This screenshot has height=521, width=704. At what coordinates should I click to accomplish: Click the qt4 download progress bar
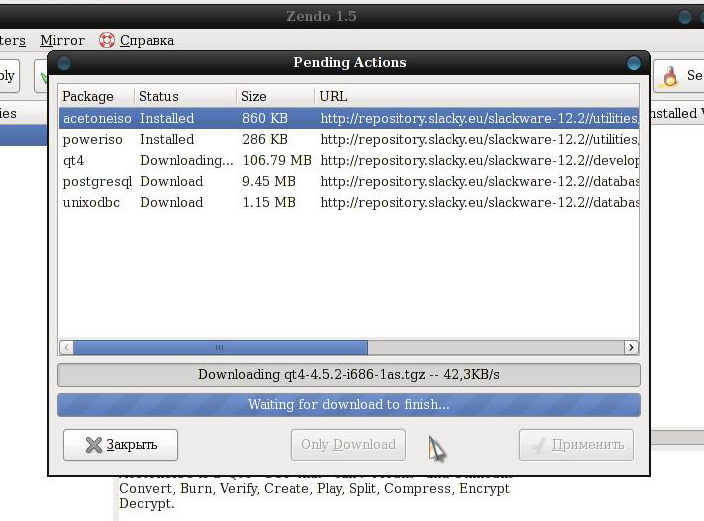coord(348,375)
